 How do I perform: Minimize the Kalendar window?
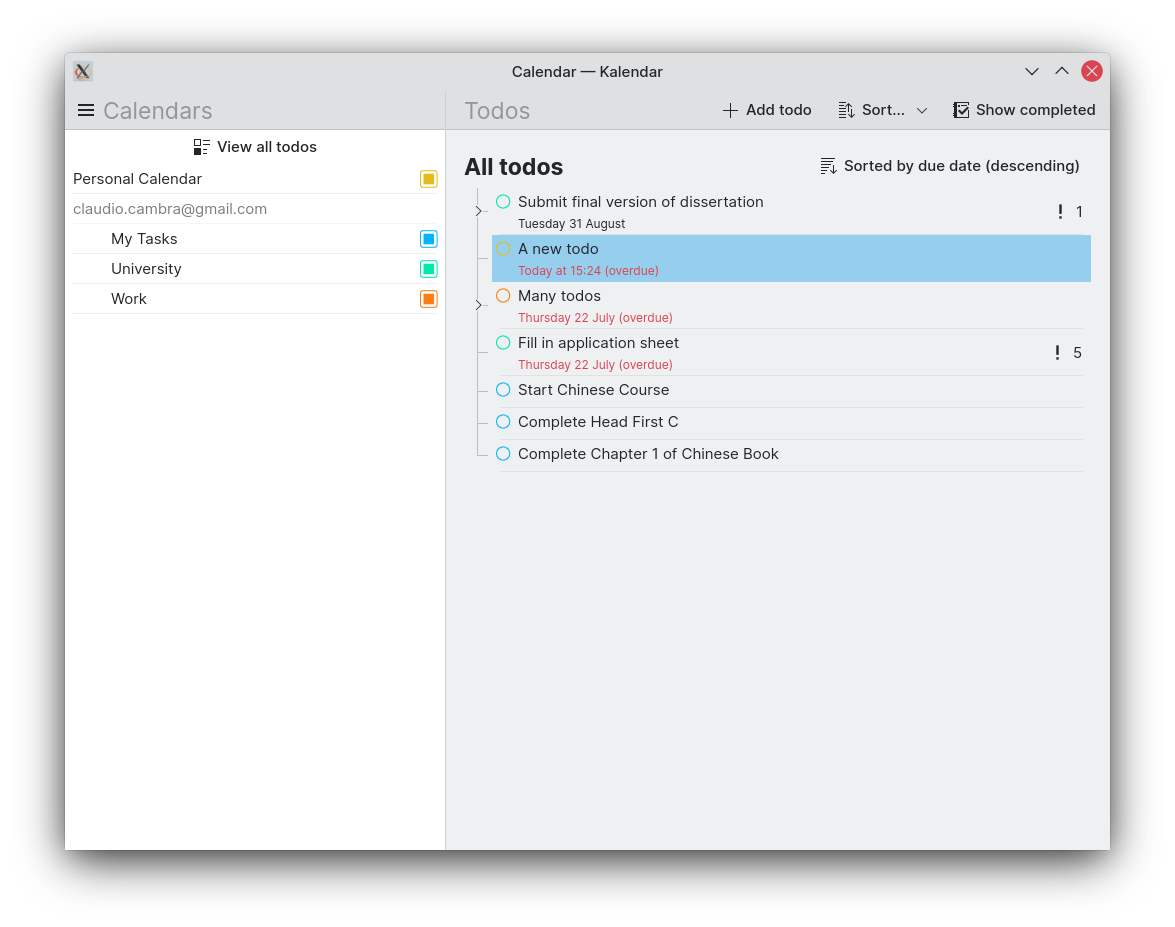tap(1032, 71)
